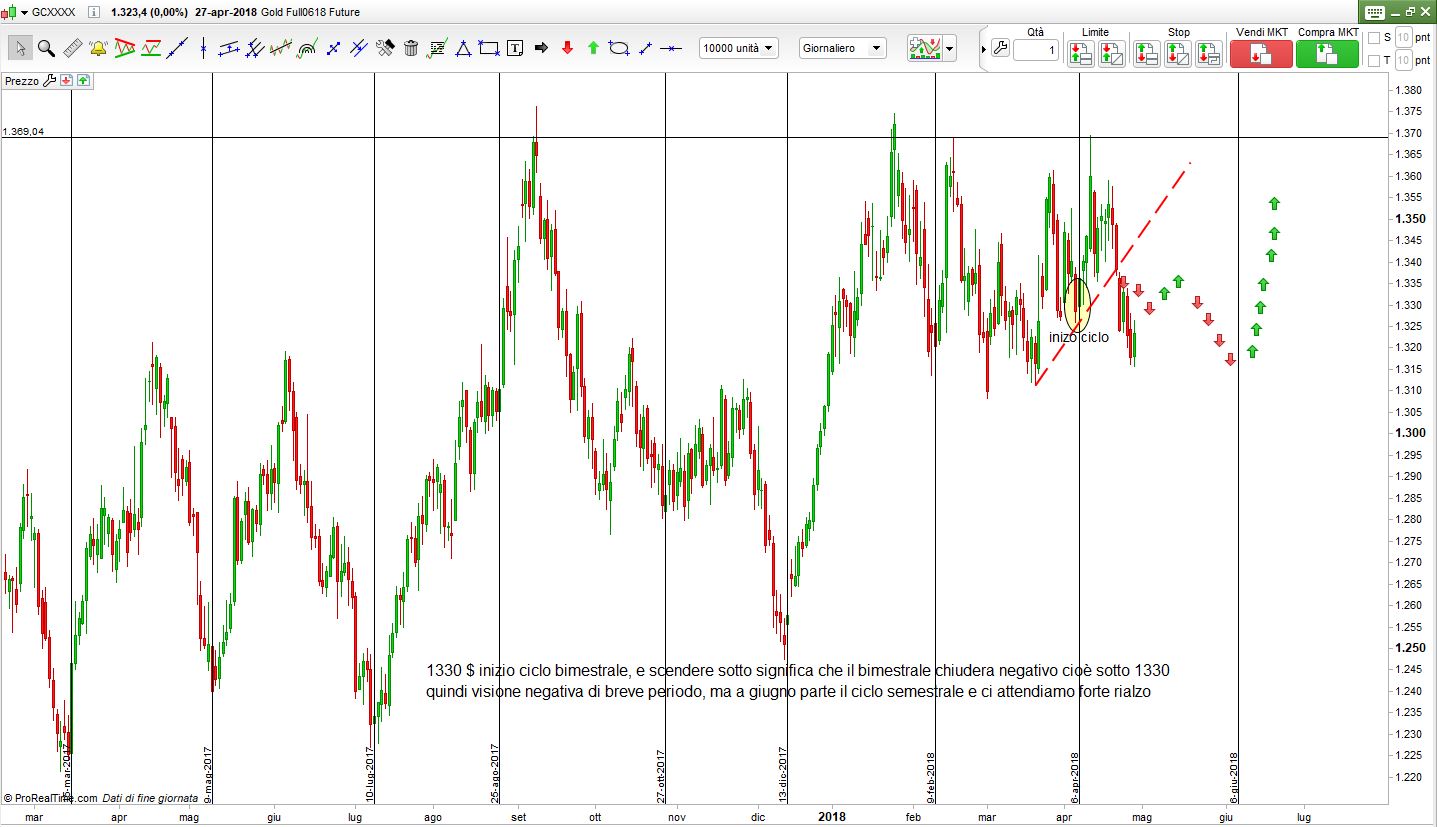Image resolution: width=1437 pixels, height=827 pixels.
Task: Open the 10000 unità dropdown
Action: coord(738,48)
